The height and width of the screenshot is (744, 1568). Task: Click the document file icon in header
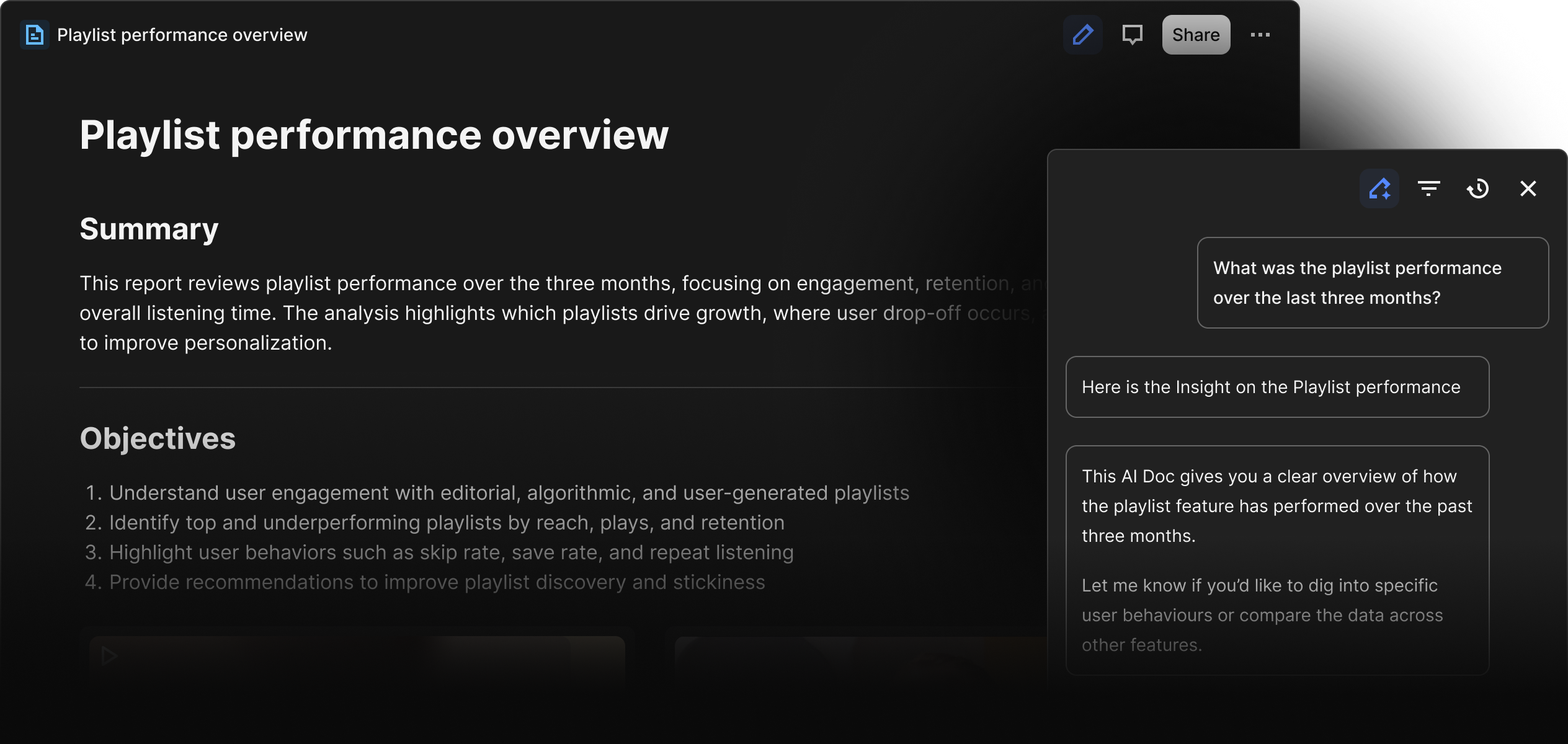pyautogui.click(x=35, y=35)
